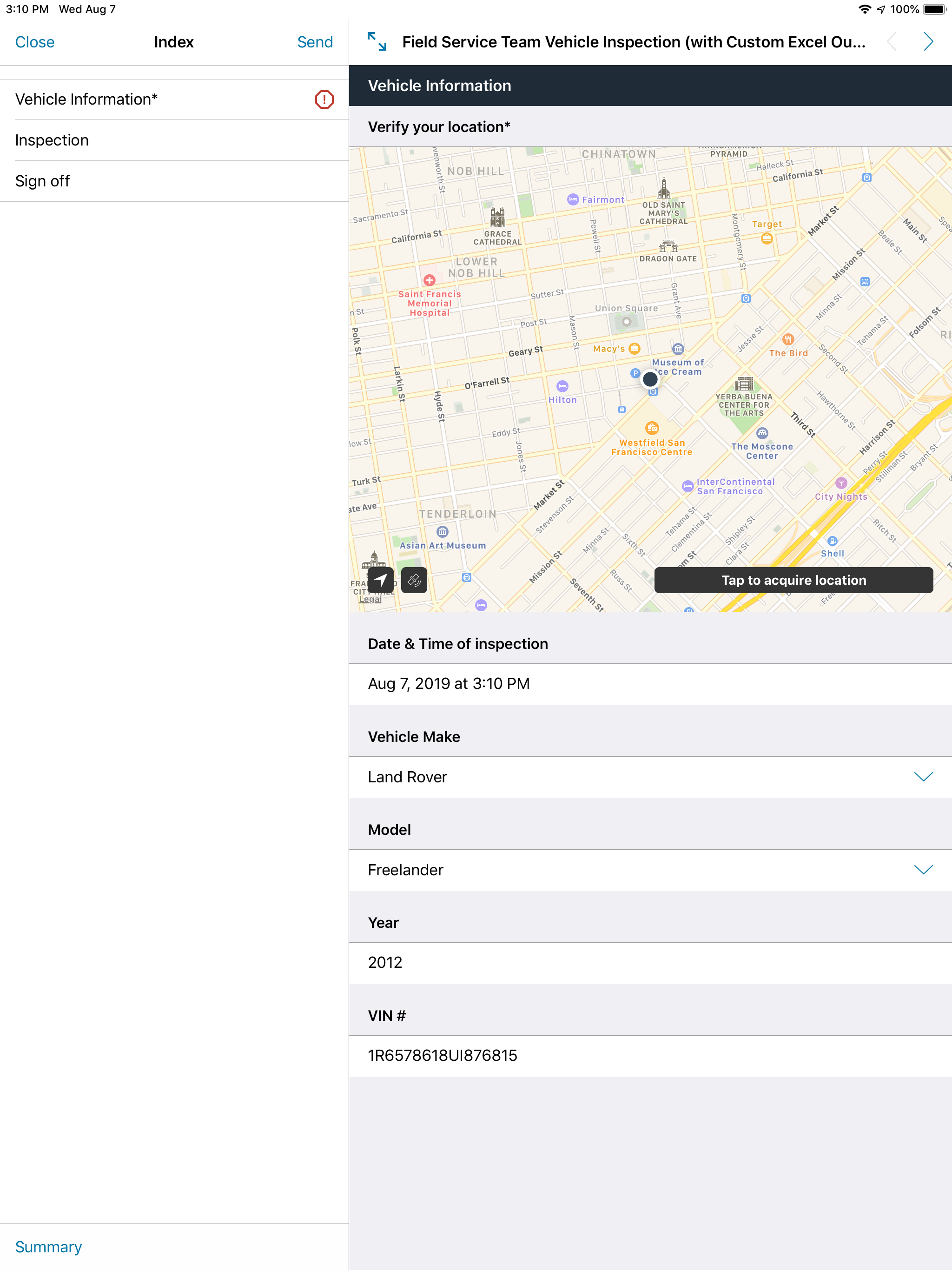The image size is (952, 1270).
Task: Expand the Model Freelander dropdown
Action: tap(651, 870)
